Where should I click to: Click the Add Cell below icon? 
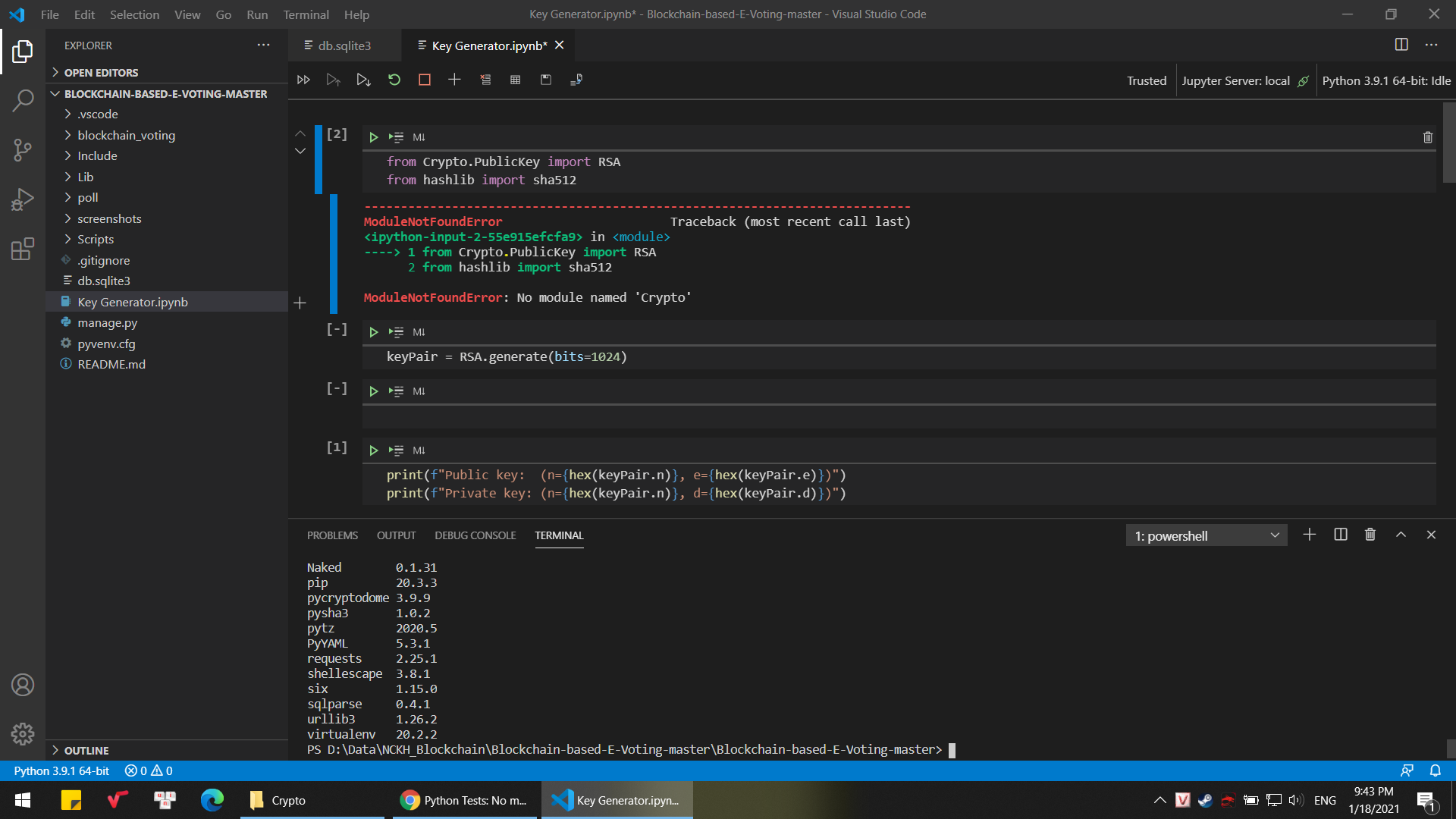click(454, 80)
